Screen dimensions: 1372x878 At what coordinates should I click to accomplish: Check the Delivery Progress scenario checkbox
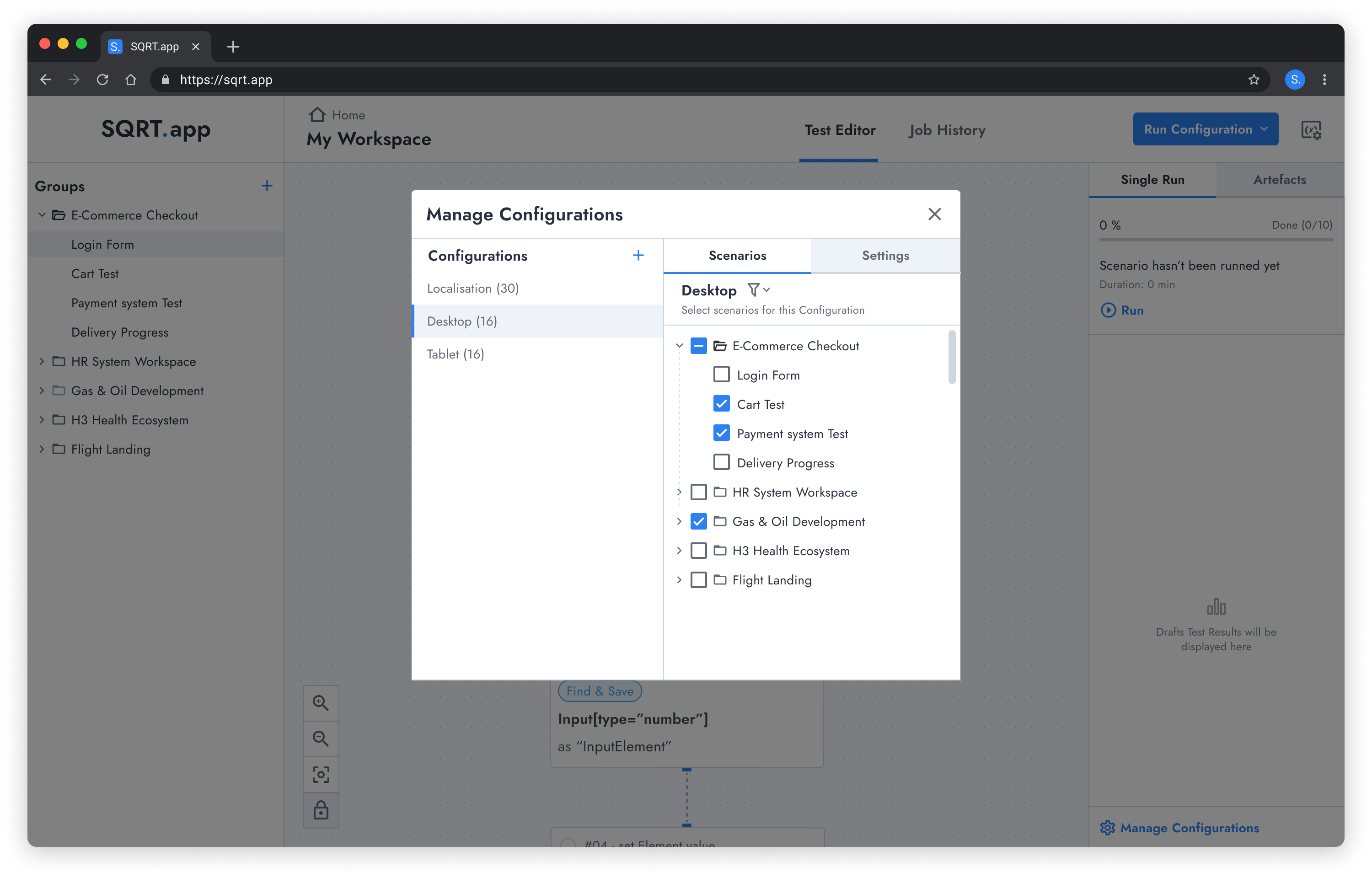coord(722,462)
